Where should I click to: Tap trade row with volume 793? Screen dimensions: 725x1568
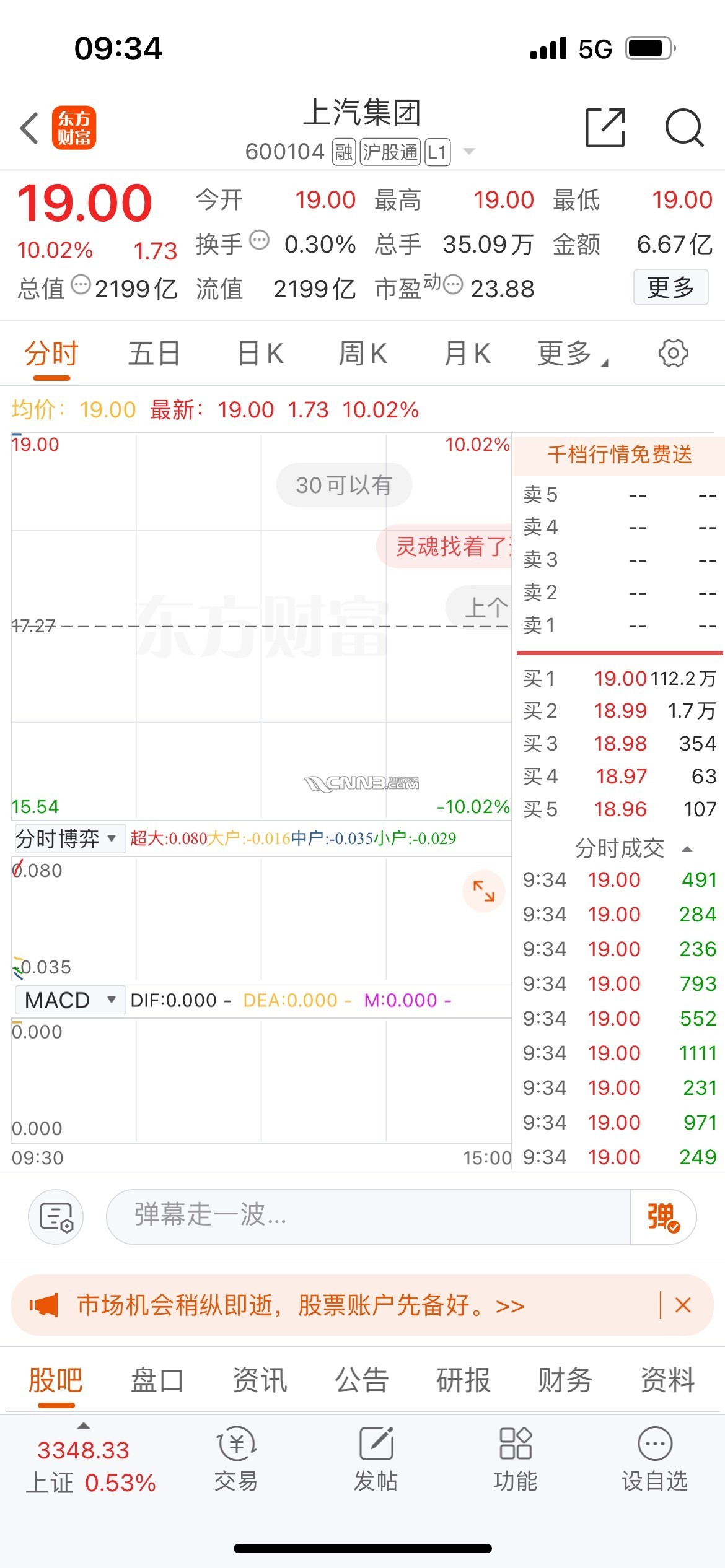pyautogui.click(x=619, y=983)
